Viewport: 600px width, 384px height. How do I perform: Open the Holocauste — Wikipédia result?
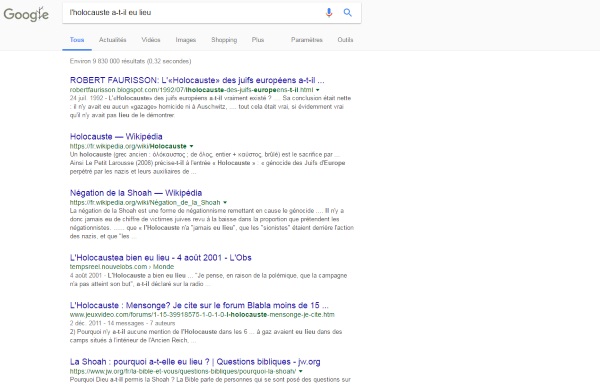116,137
